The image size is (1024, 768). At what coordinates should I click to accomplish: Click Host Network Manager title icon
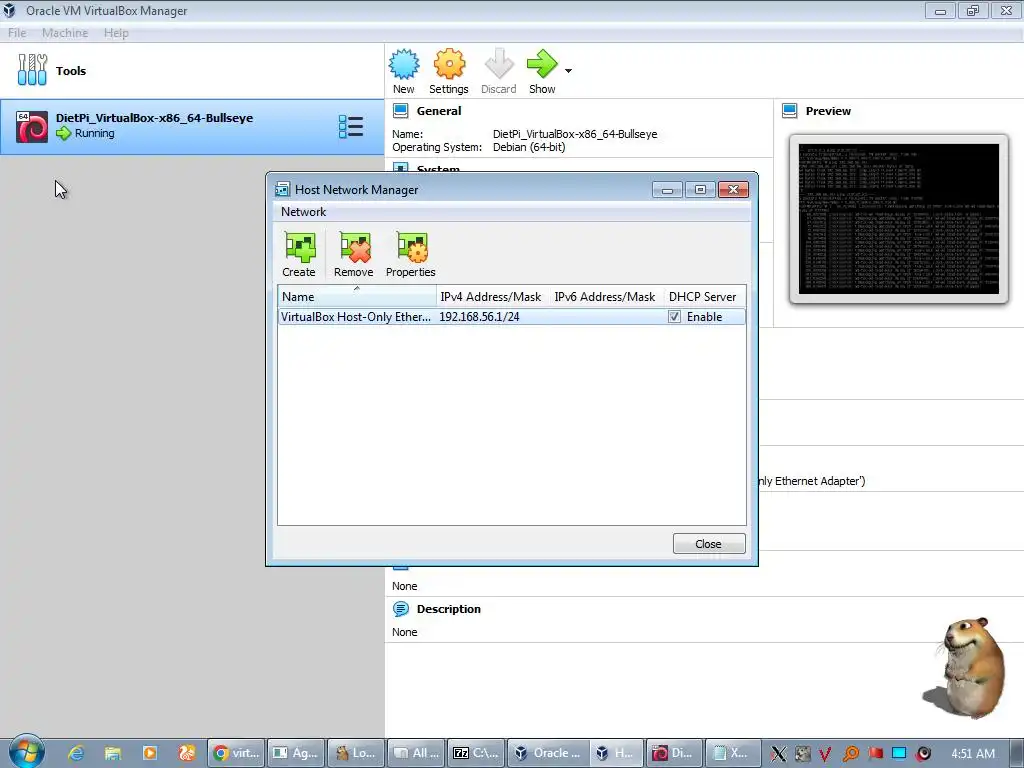click(282, 189)
